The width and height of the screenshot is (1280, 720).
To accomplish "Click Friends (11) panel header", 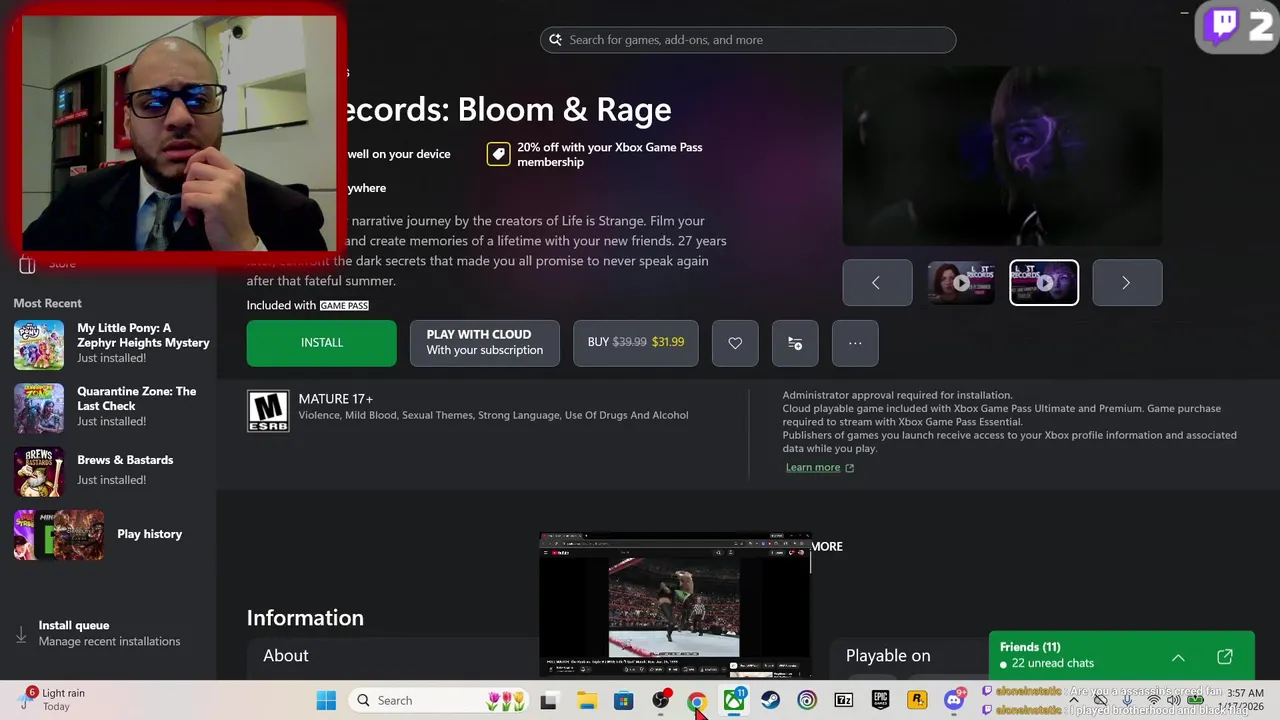I will (1030, 647).
